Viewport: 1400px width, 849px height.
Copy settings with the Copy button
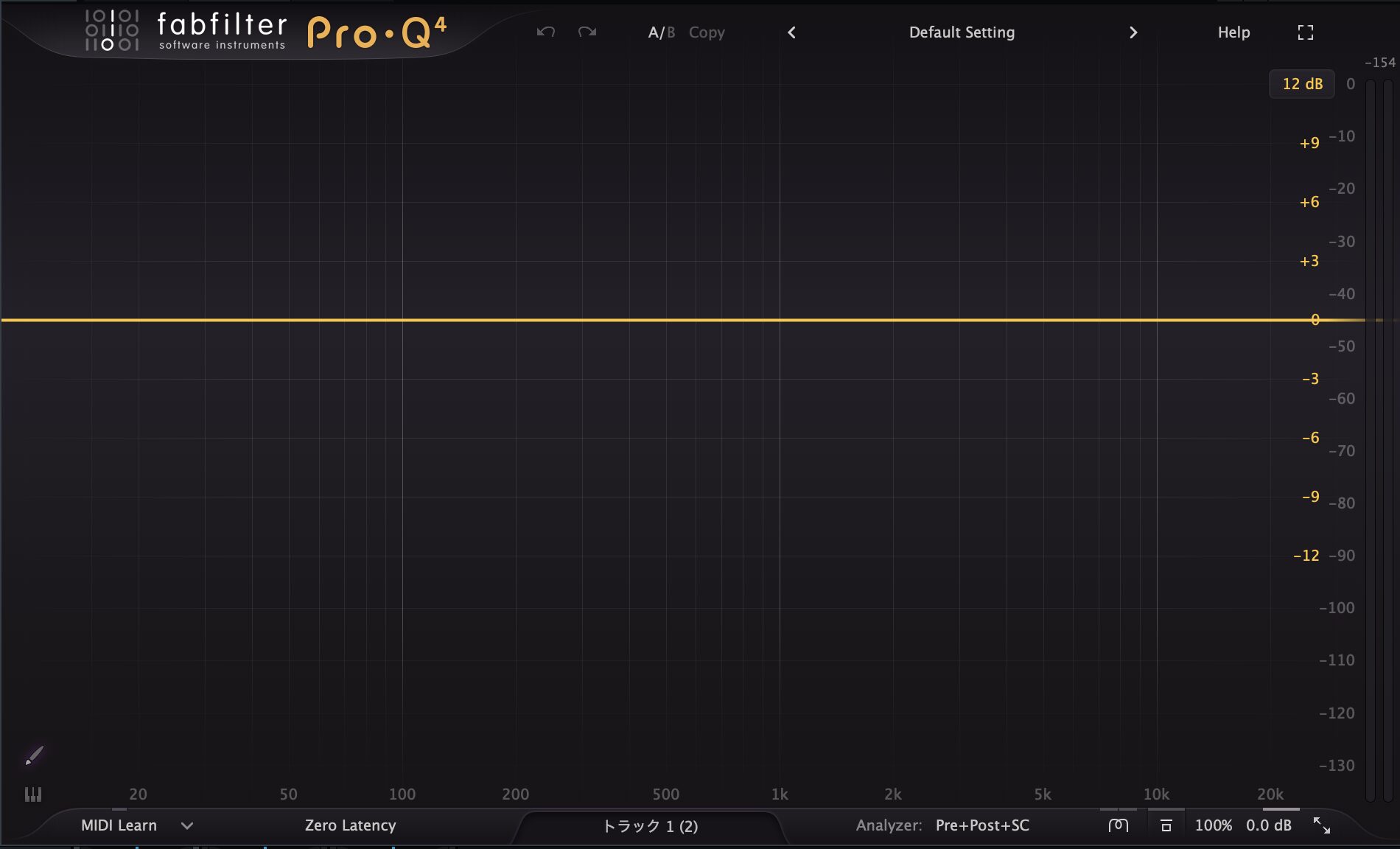[x=707, y=32]
